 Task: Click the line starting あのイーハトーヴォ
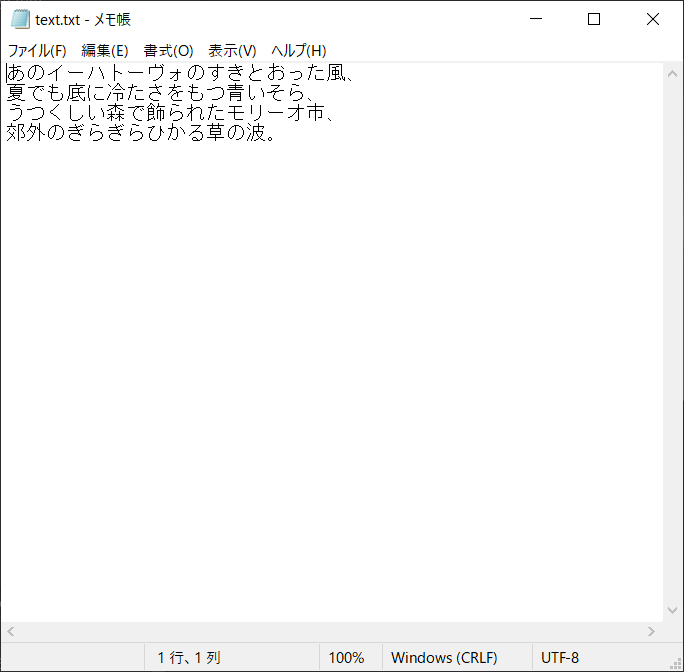181,73
